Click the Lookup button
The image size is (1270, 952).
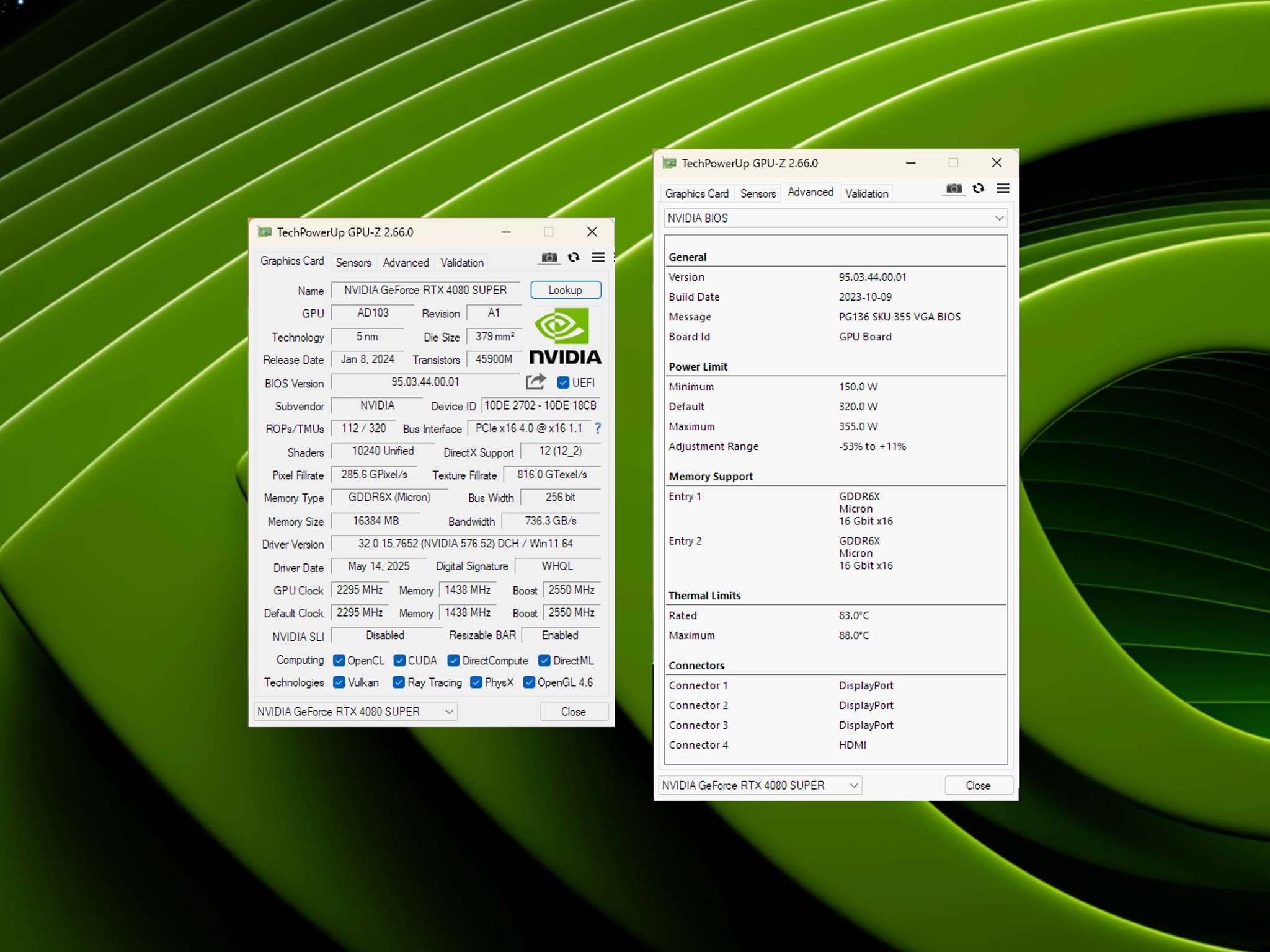coord(565,289)
